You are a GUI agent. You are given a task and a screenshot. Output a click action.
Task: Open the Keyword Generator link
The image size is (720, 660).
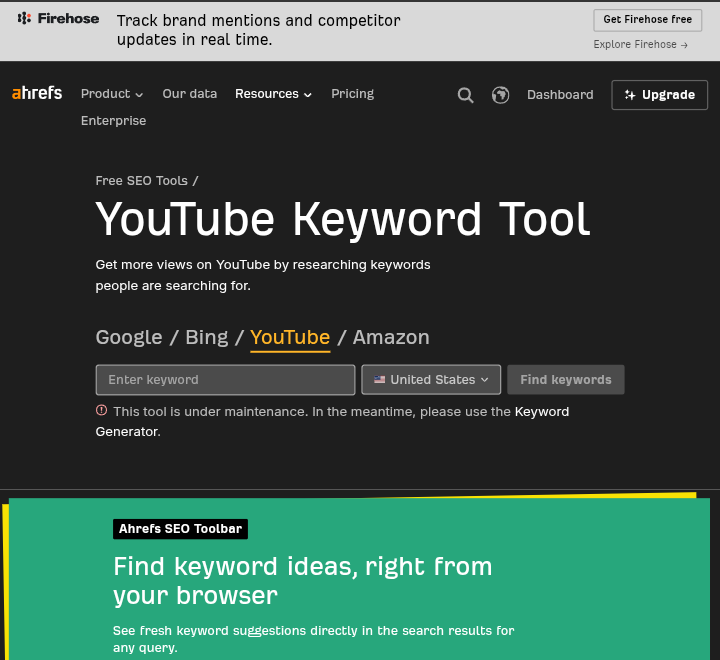coord(542,412)
